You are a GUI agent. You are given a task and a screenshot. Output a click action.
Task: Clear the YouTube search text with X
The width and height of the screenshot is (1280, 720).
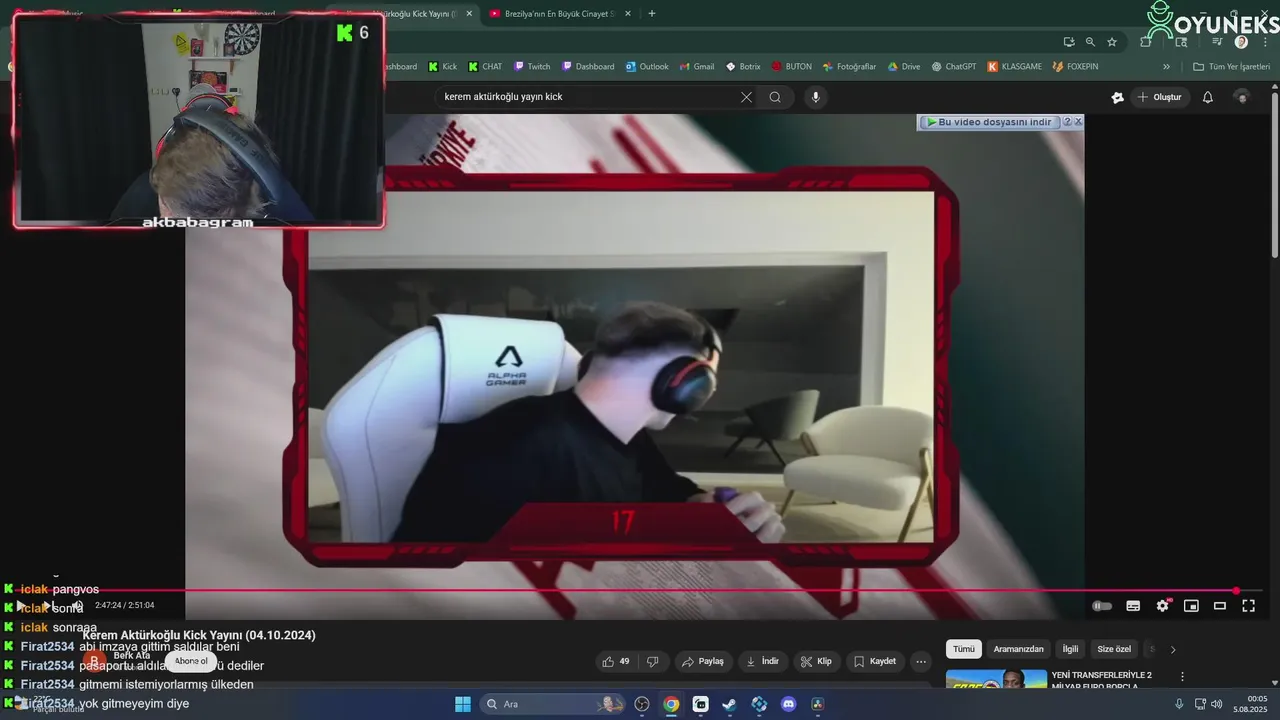(x=746, y=97)
